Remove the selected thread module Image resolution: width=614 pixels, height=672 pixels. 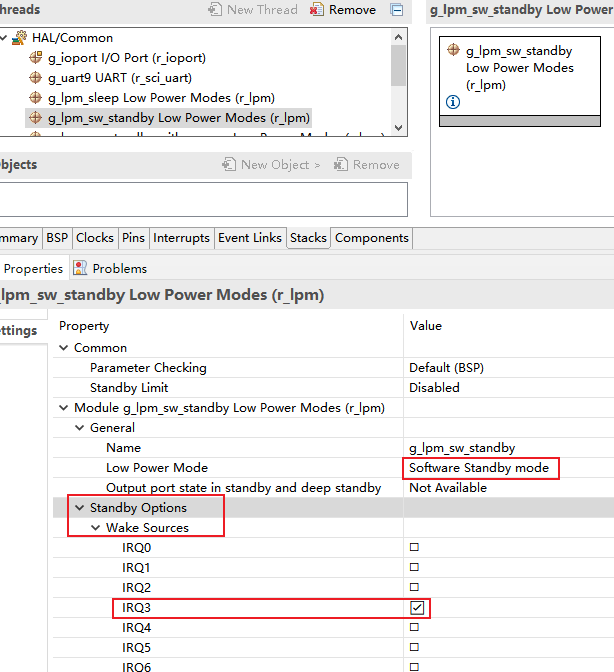(x=343, y=10)
